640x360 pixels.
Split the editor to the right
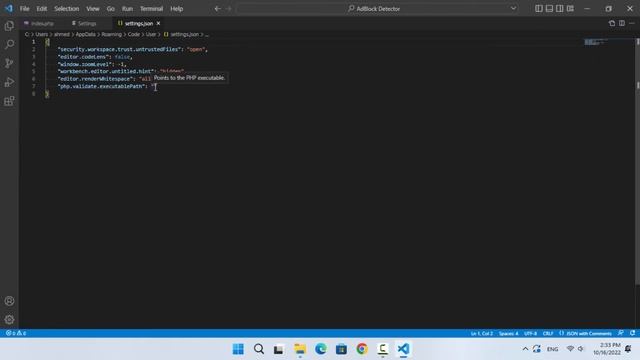pos(622,23)
